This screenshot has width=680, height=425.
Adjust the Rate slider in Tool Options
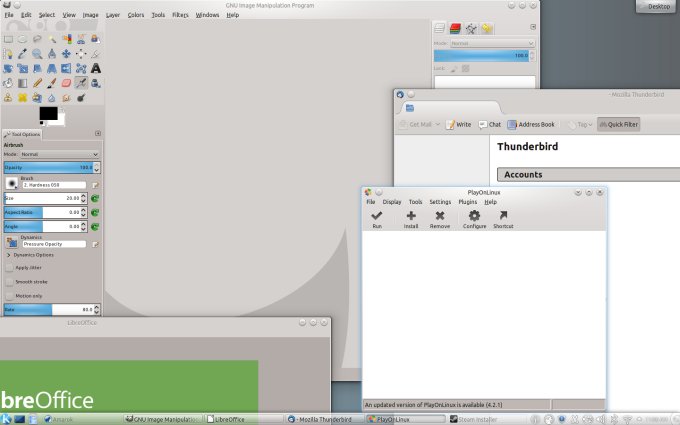[52, 310]
